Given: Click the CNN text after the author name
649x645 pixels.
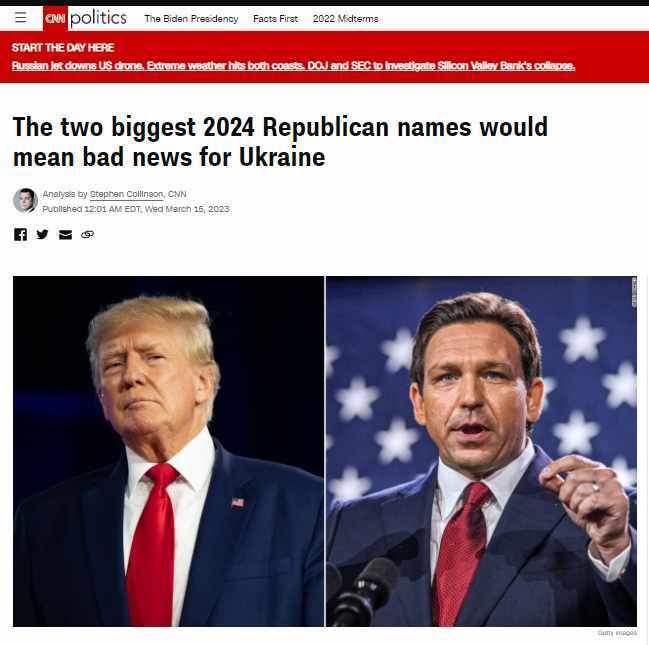Looking at the screenshot, I should tap(177, 194).
